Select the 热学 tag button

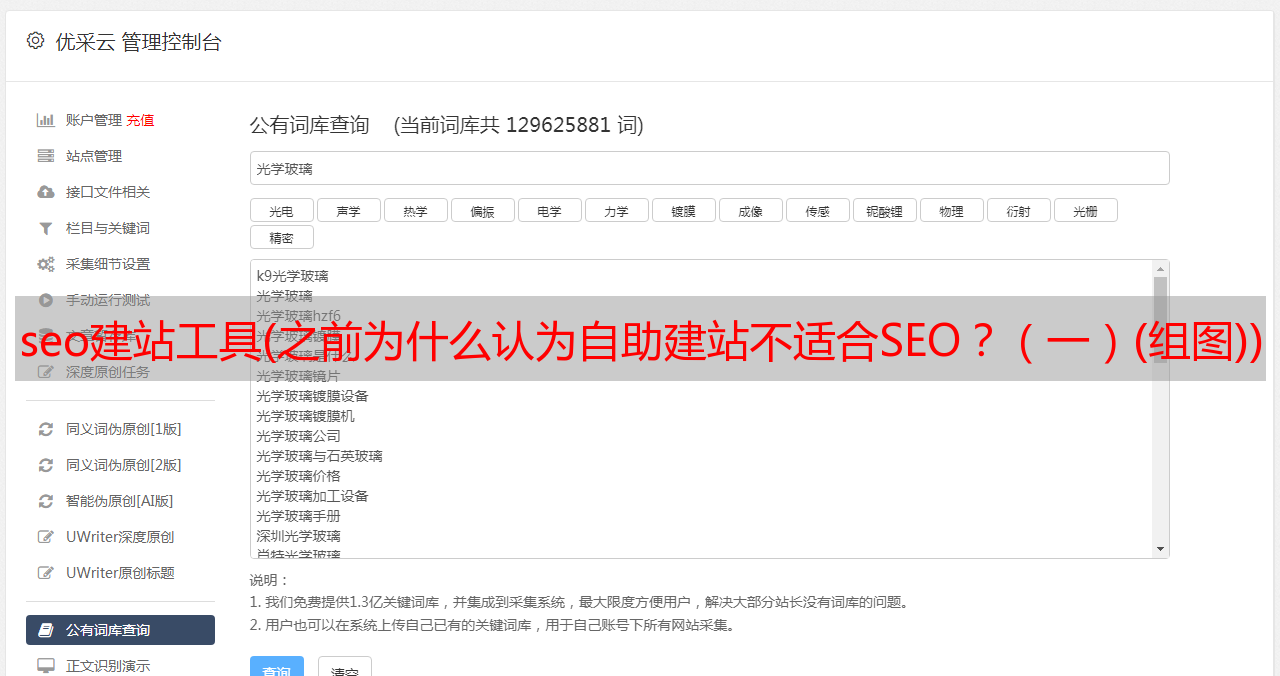click(x=416, y=210)
